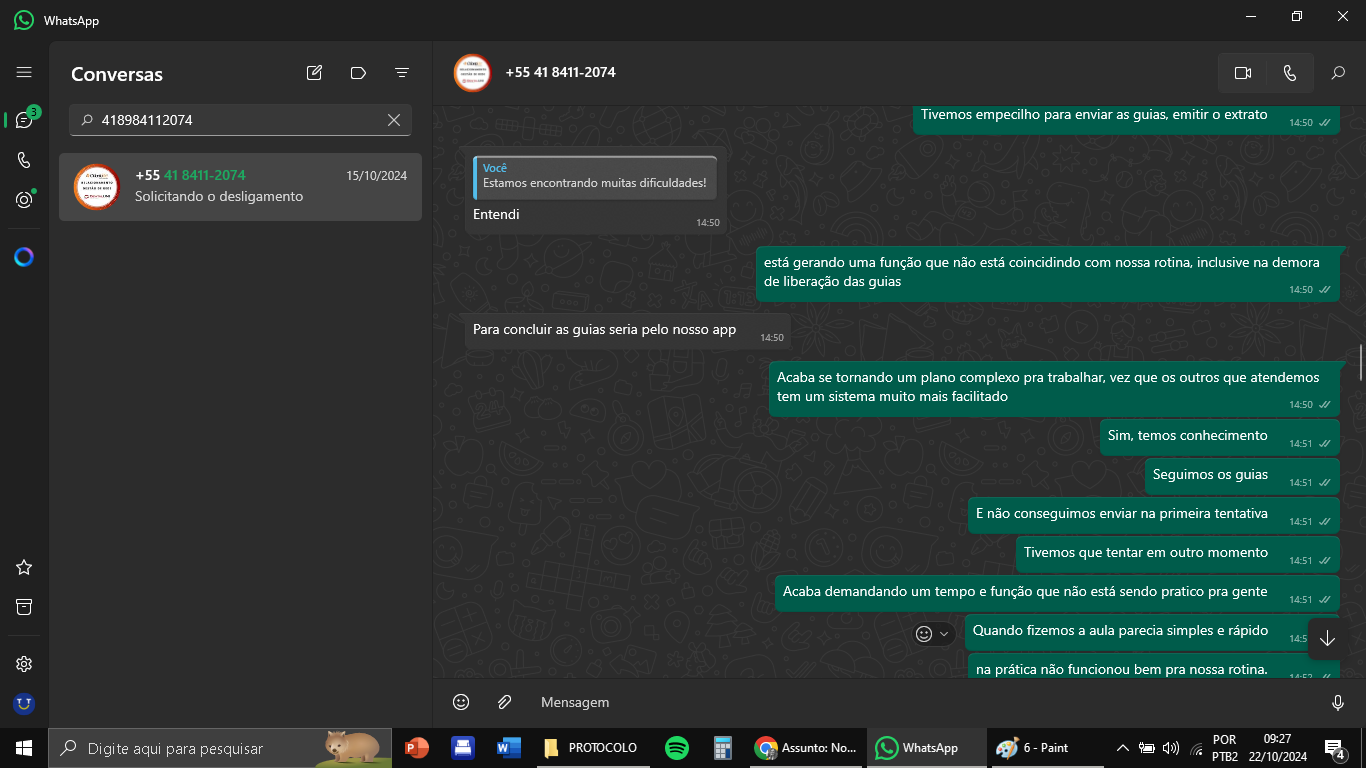The width and height of the screenshot is (1366, 768).
Task: Click the message 'Seguimos os guias'
Action: tap(1242, 475)
